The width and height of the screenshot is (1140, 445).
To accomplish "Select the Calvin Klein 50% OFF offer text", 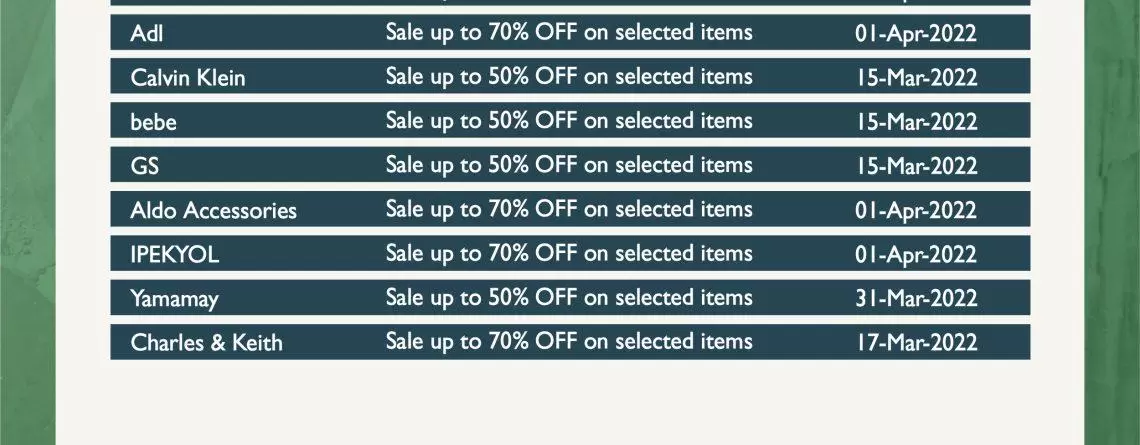I will pos(569,77).
